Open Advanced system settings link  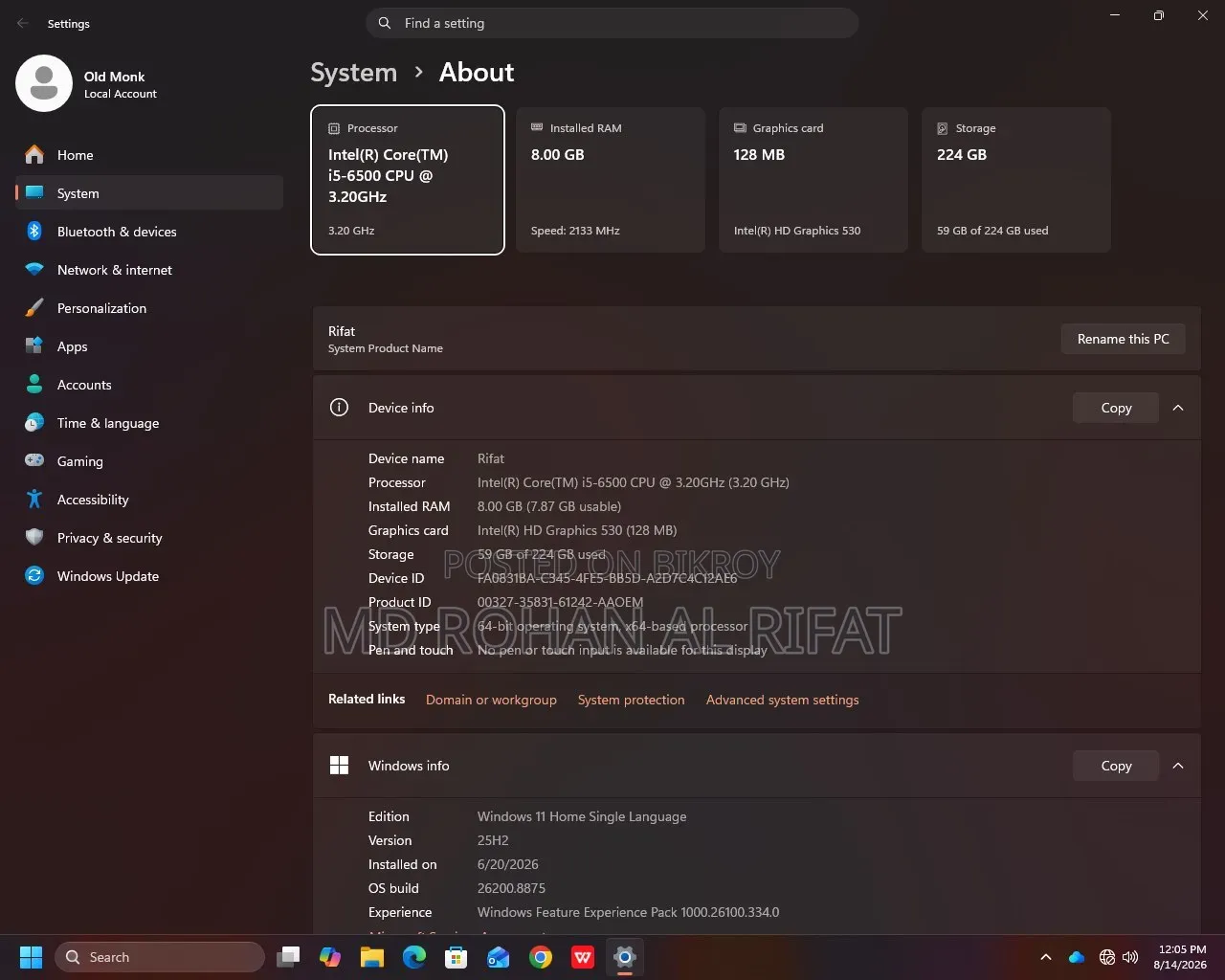click(783, 700)
